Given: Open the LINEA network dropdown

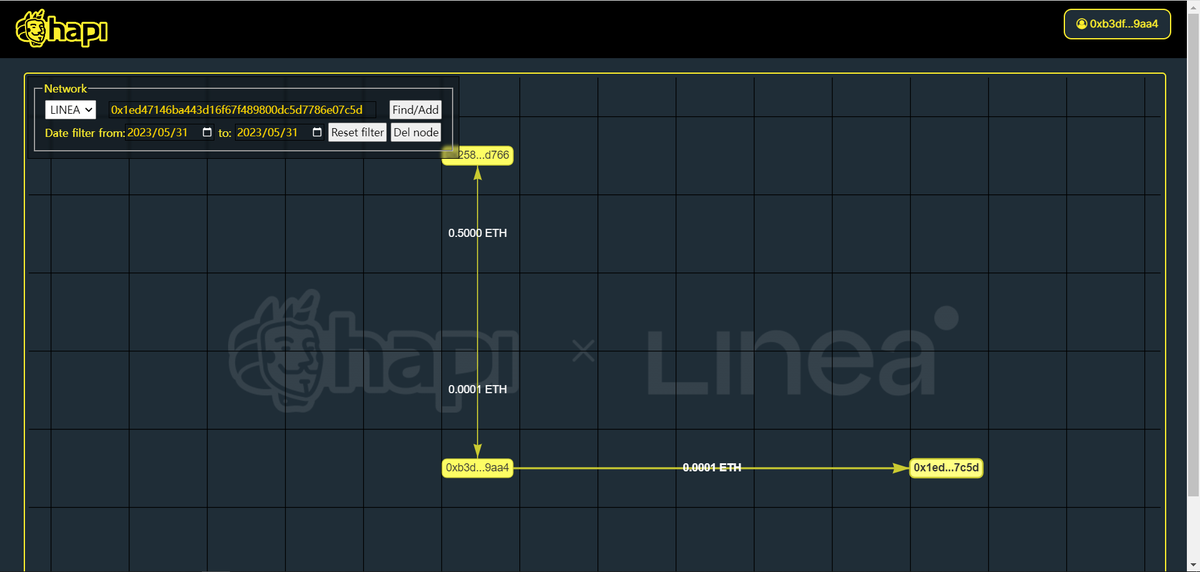Looking at the screenshot, I should pyautogui.click(x=70, y=110).
